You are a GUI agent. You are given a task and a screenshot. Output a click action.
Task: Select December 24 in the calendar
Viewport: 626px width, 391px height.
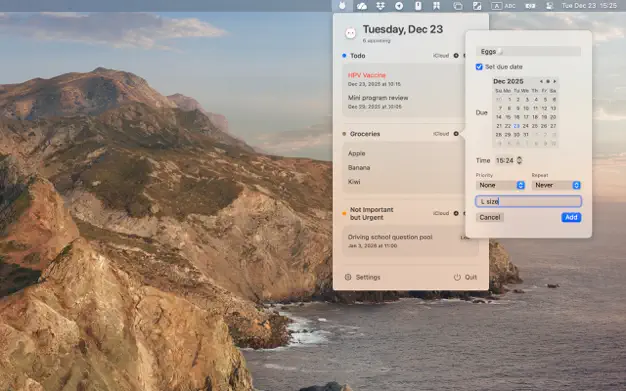[x=526, y=126]
